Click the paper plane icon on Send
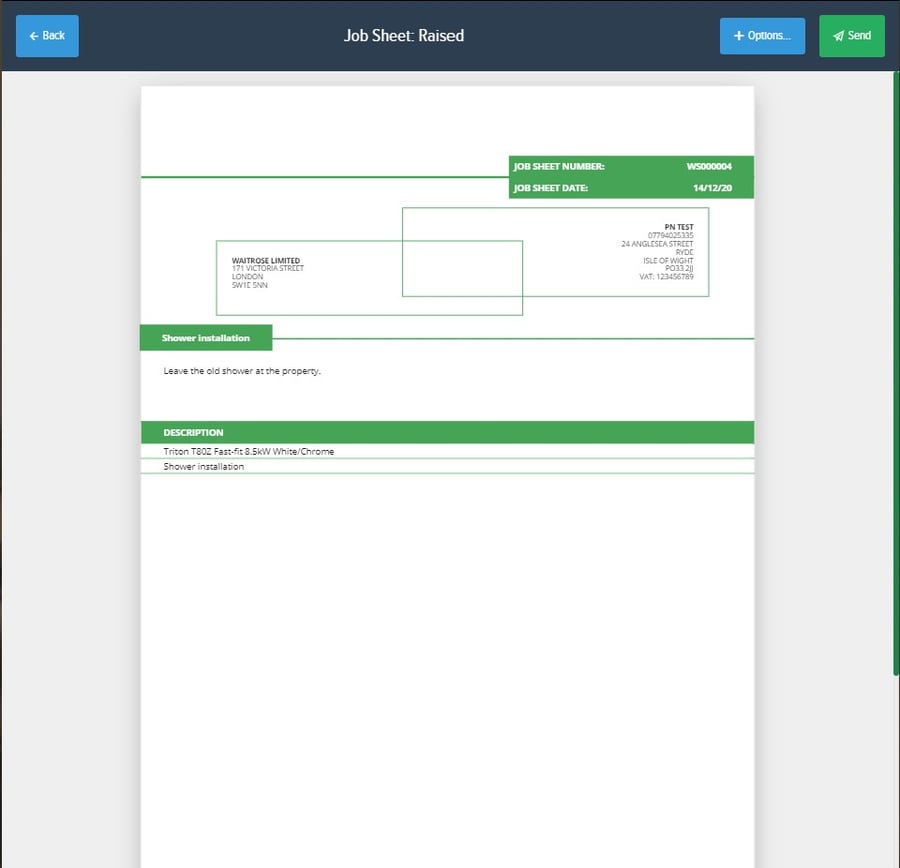Viewport: 900px width, 868px height. click(x=837, y=36)
